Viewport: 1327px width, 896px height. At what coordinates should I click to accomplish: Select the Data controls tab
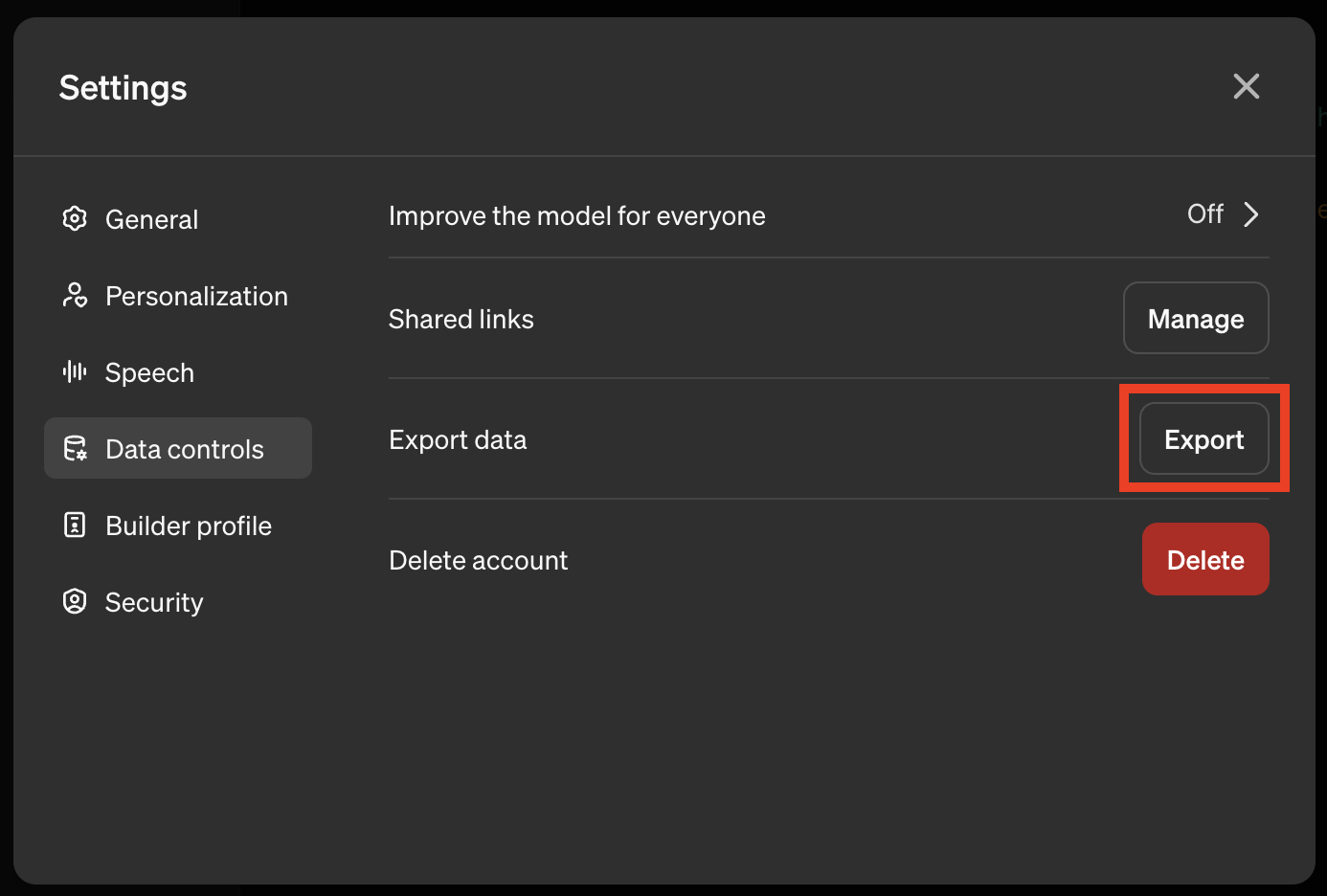tap(178, 448)
